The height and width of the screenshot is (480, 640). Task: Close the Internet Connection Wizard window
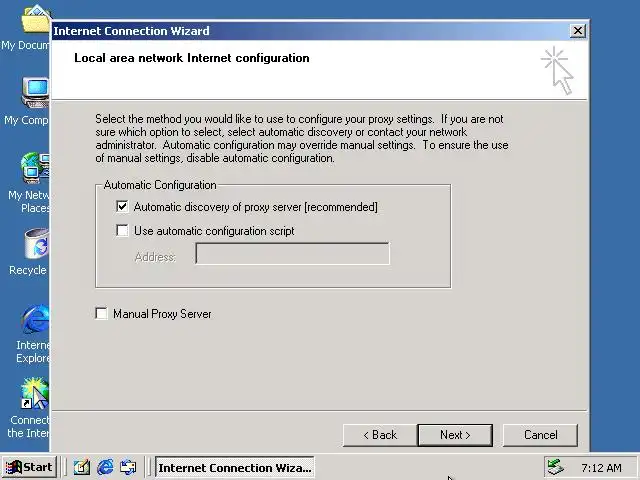(578, 31)
